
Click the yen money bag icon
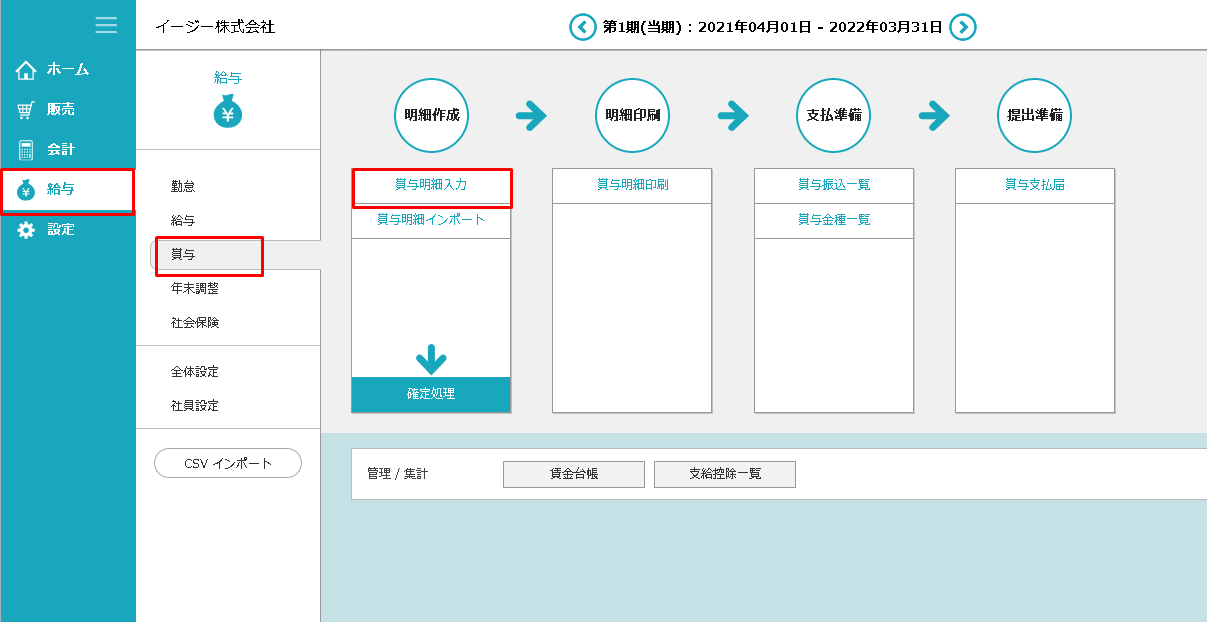[x=228, y=112]
